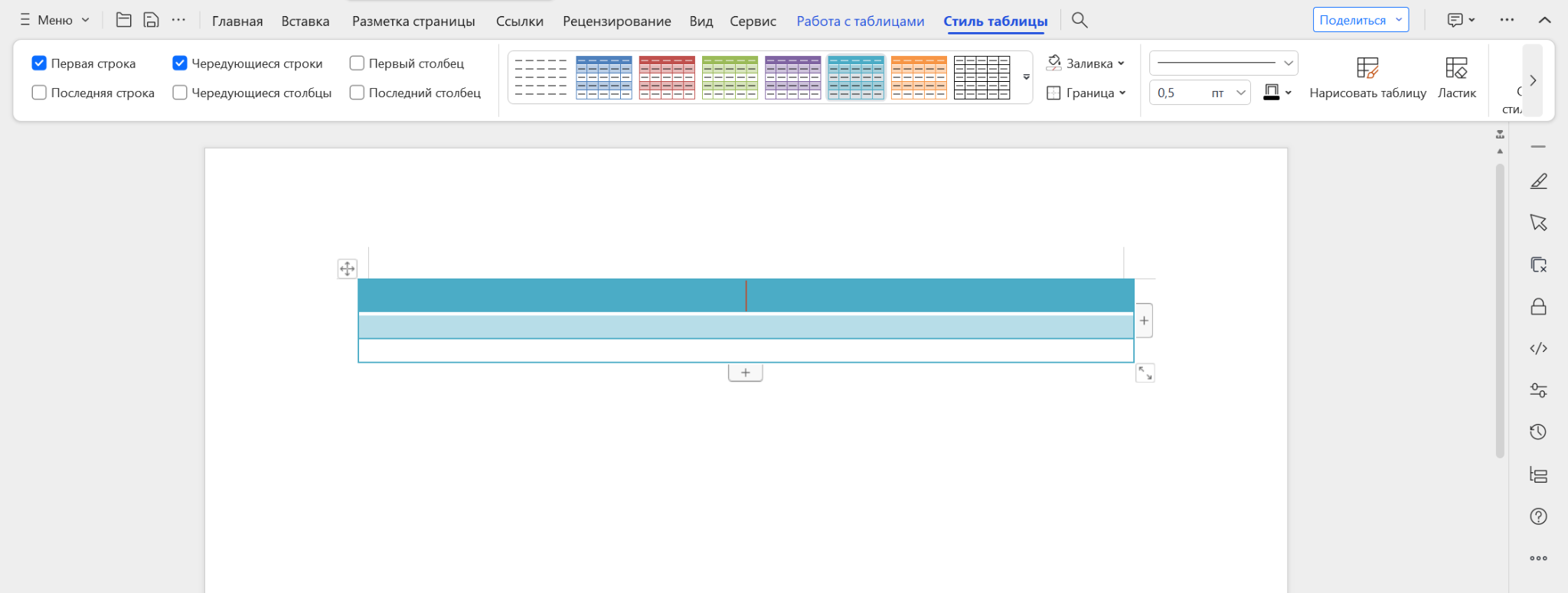This screenshot has width=1568, height=593.
Task: Open the folder icon in the toolbar
Action: [x=123, y=20]
